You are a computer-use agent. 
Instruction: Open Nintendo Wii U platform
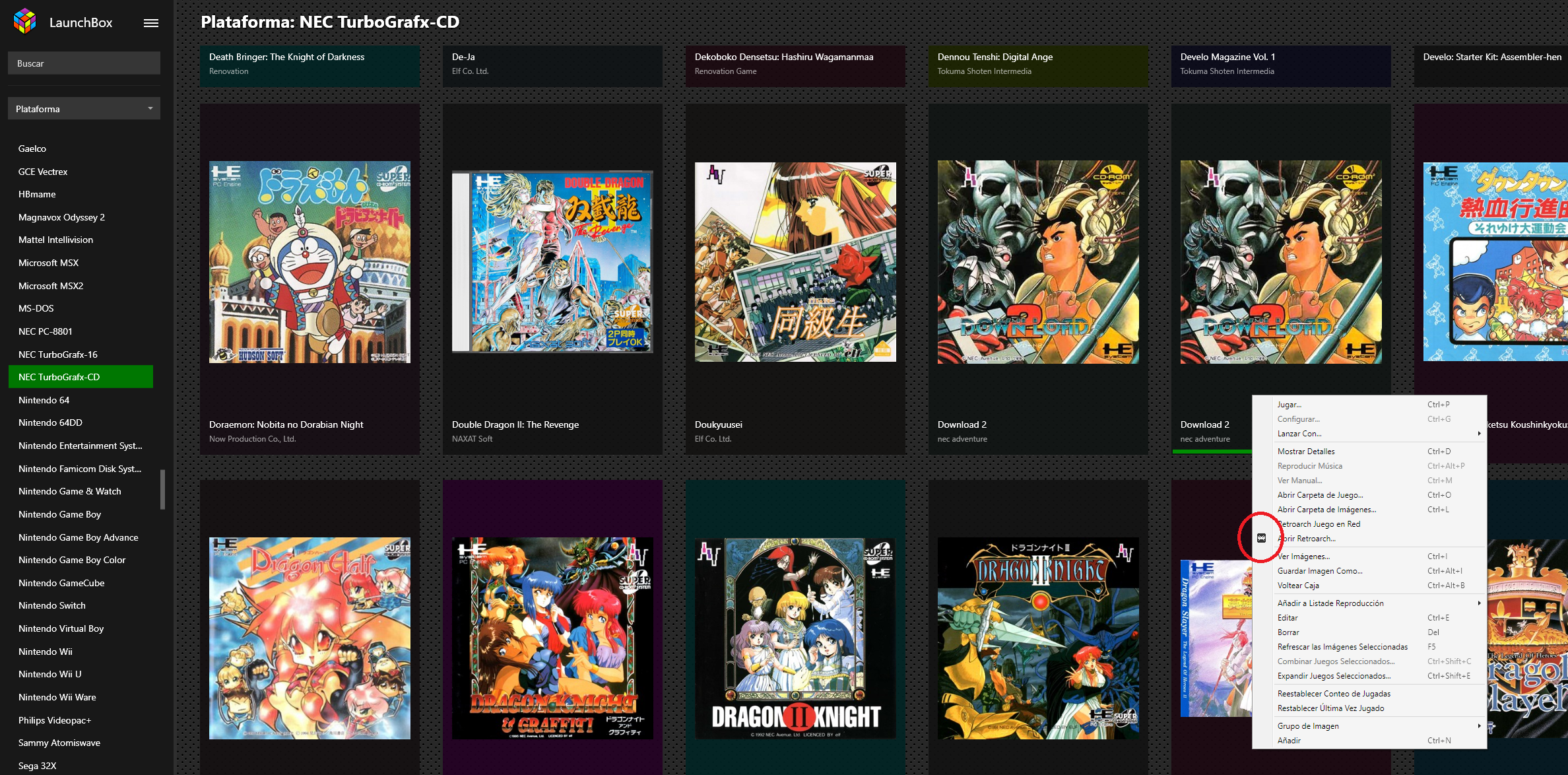(81, 674)
